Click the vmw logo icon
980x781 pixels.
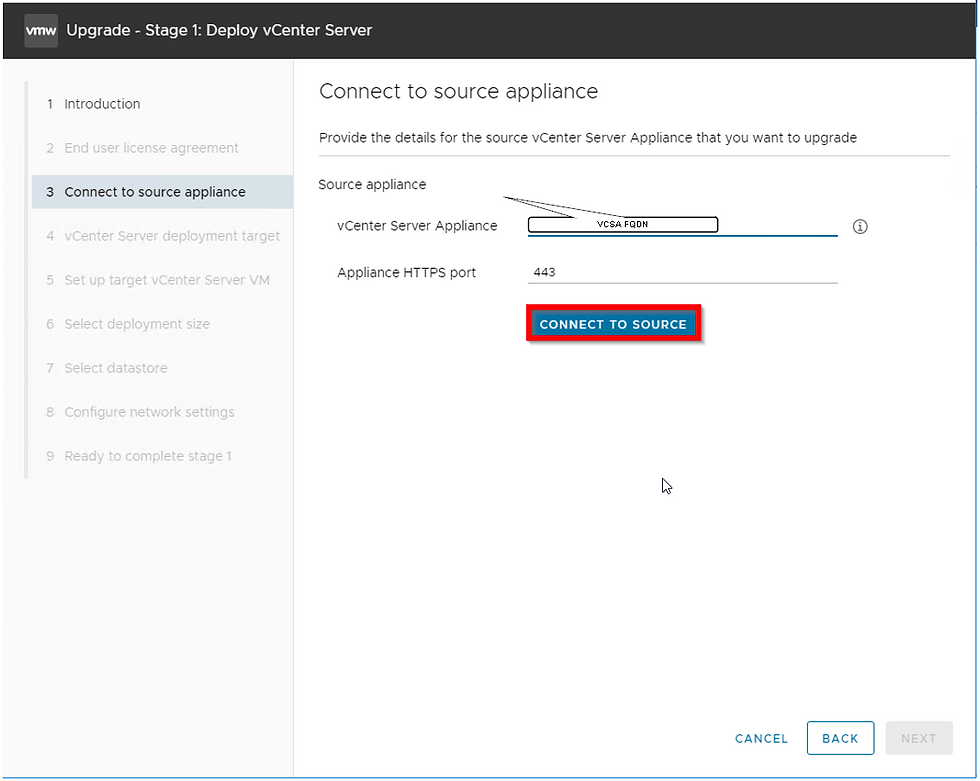[x=41, y=31]
